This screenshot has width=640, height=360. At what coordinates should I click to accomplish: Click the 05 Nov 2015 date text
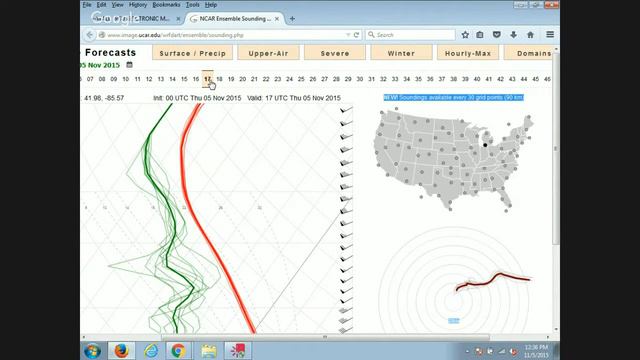100,65
